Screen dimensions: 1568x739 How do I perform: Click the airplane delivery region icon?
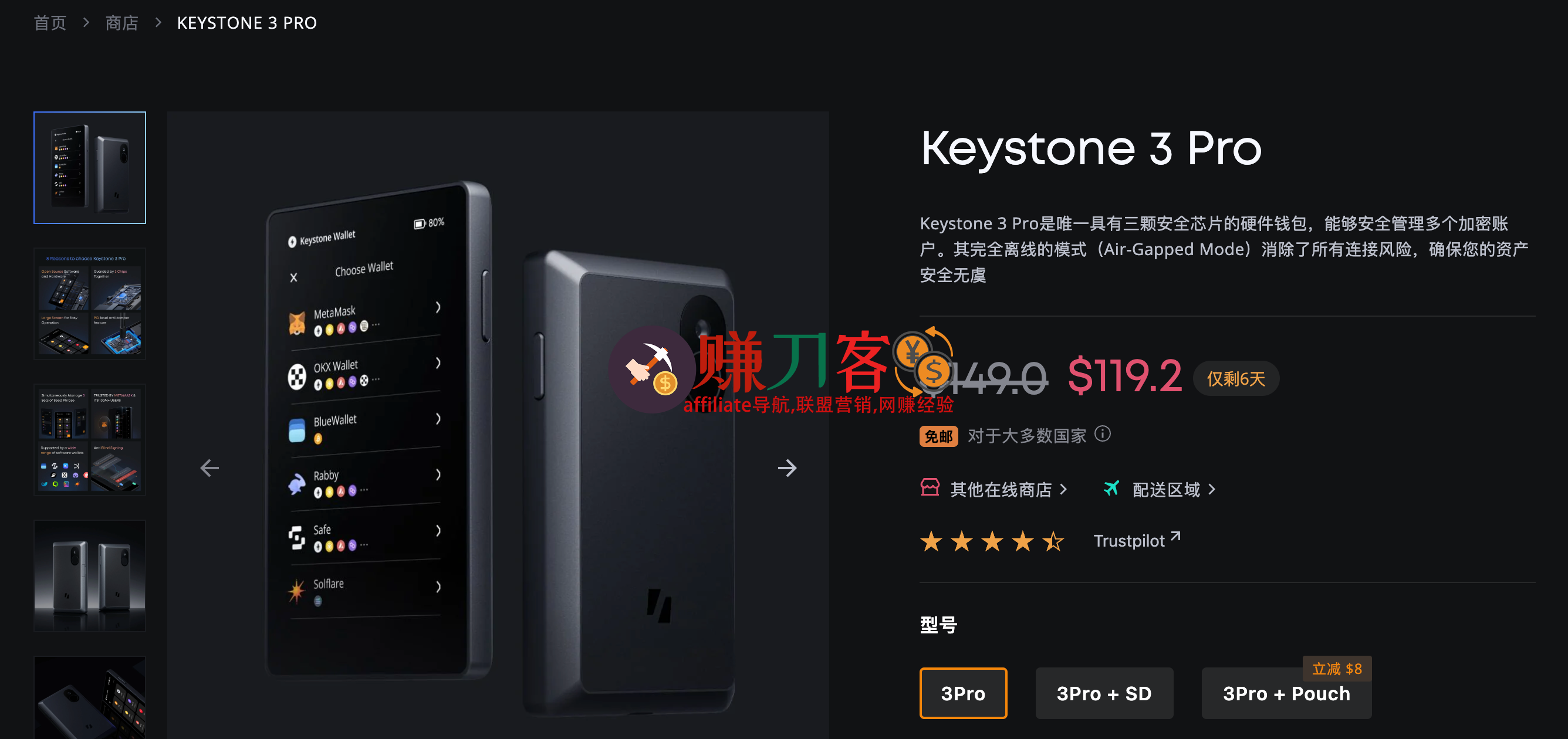(1111, 488)
